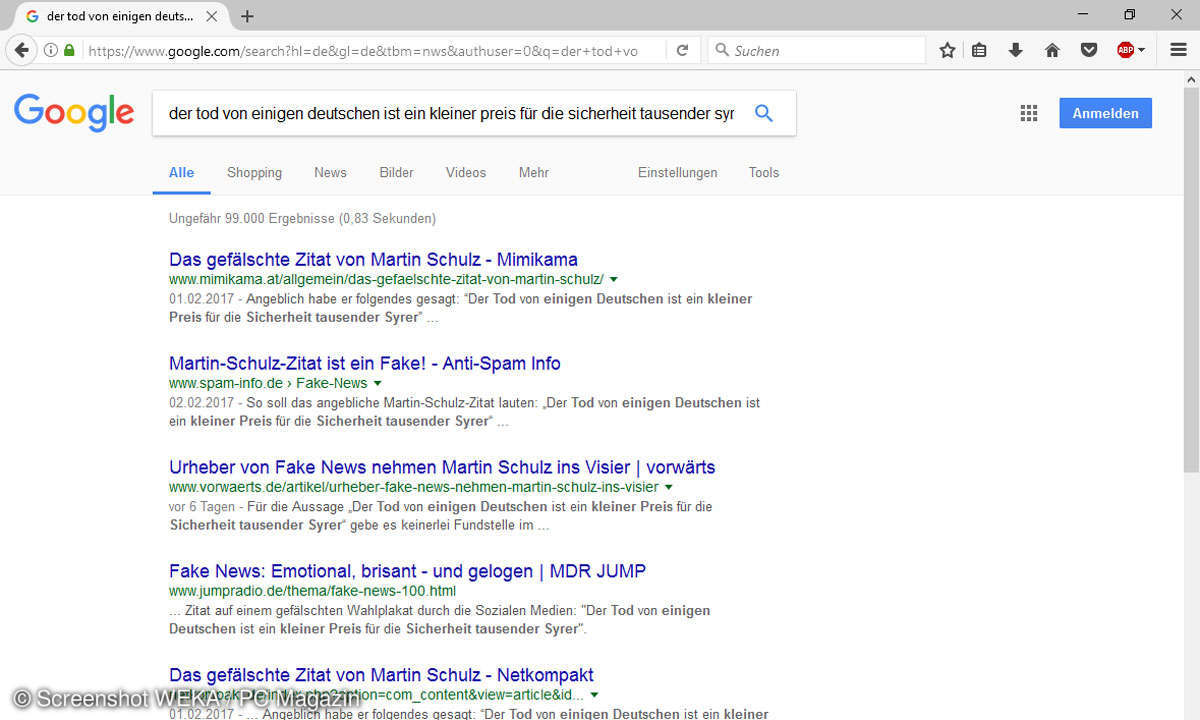Click Ungefähr 99.000 Ergebnisse result count
1200x720 pixels.
point(302,218)
